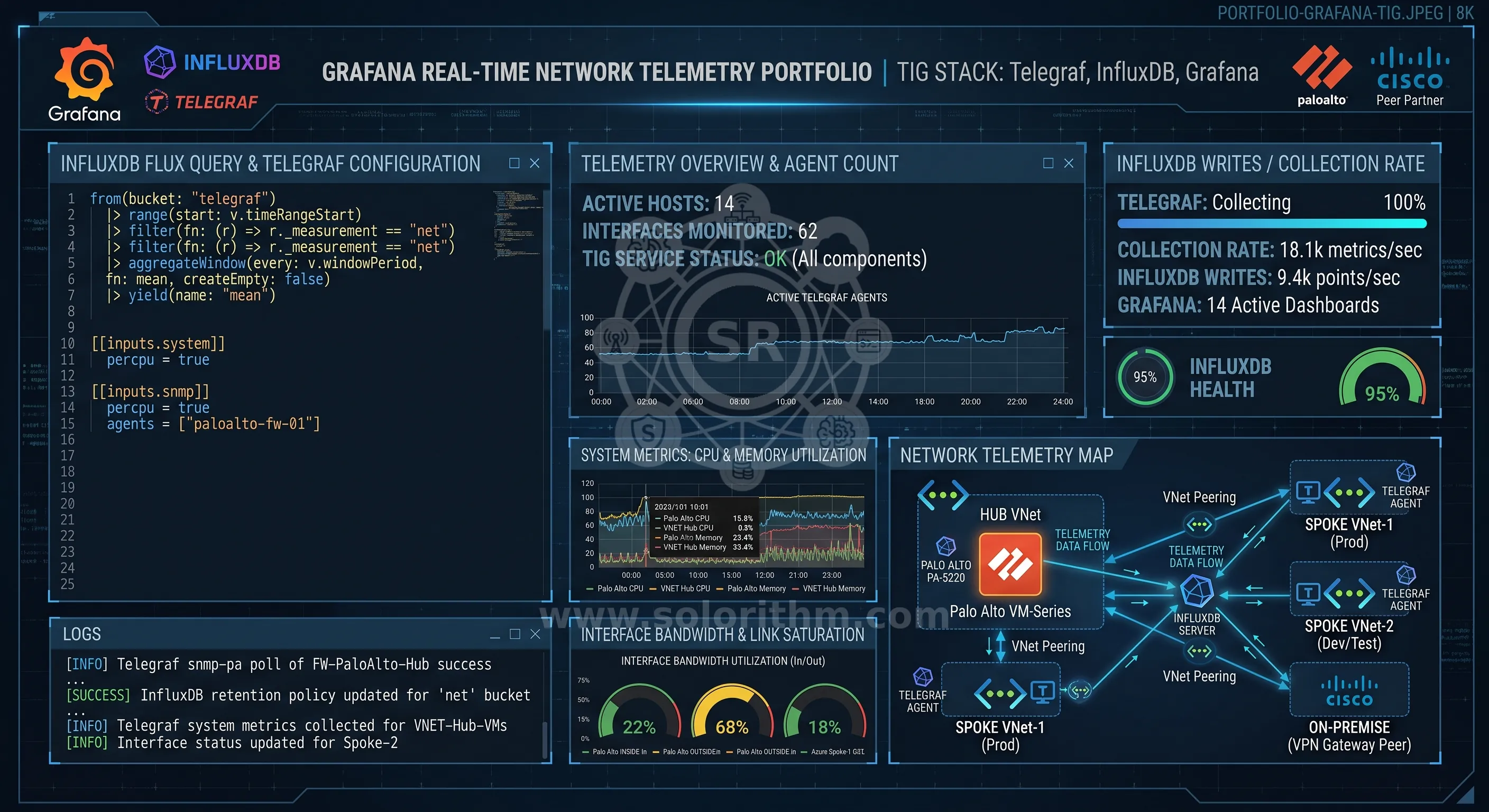Click the [SUCCESS] InfluxDB retention policy log entry

298,695
